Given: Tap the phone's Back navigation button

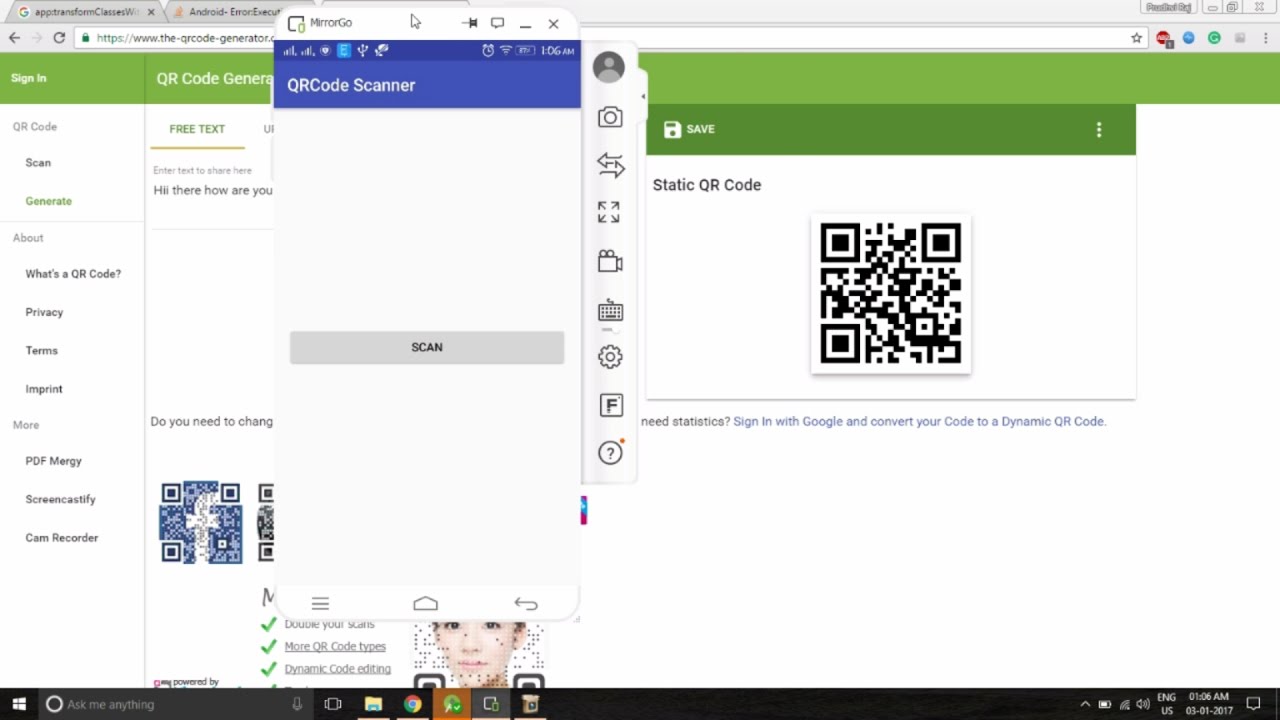Looking at the screenshot, I should [x=526, y=603].
